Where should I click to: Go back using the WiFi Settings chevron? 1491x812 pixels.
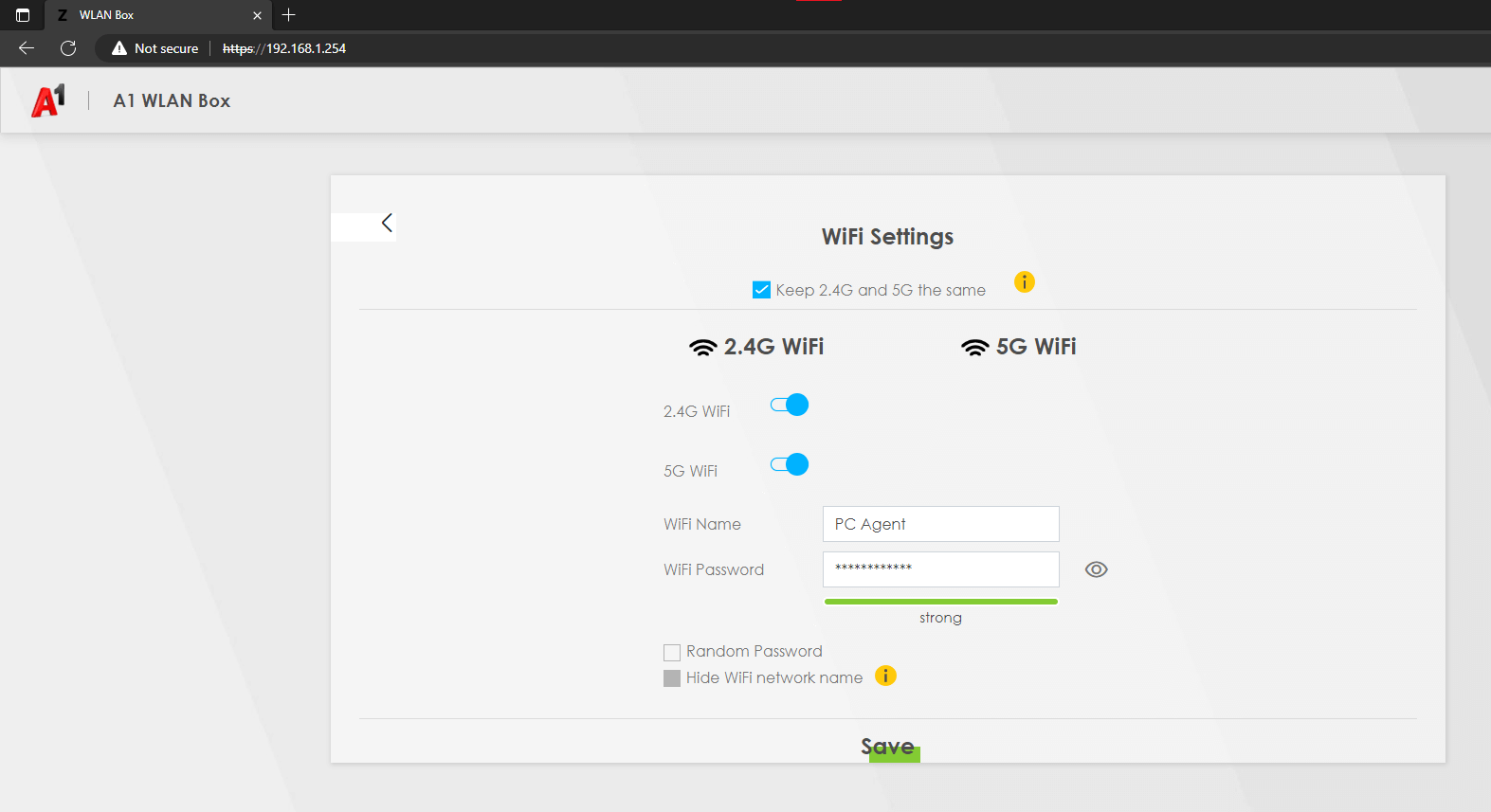[x=387, y=223]
